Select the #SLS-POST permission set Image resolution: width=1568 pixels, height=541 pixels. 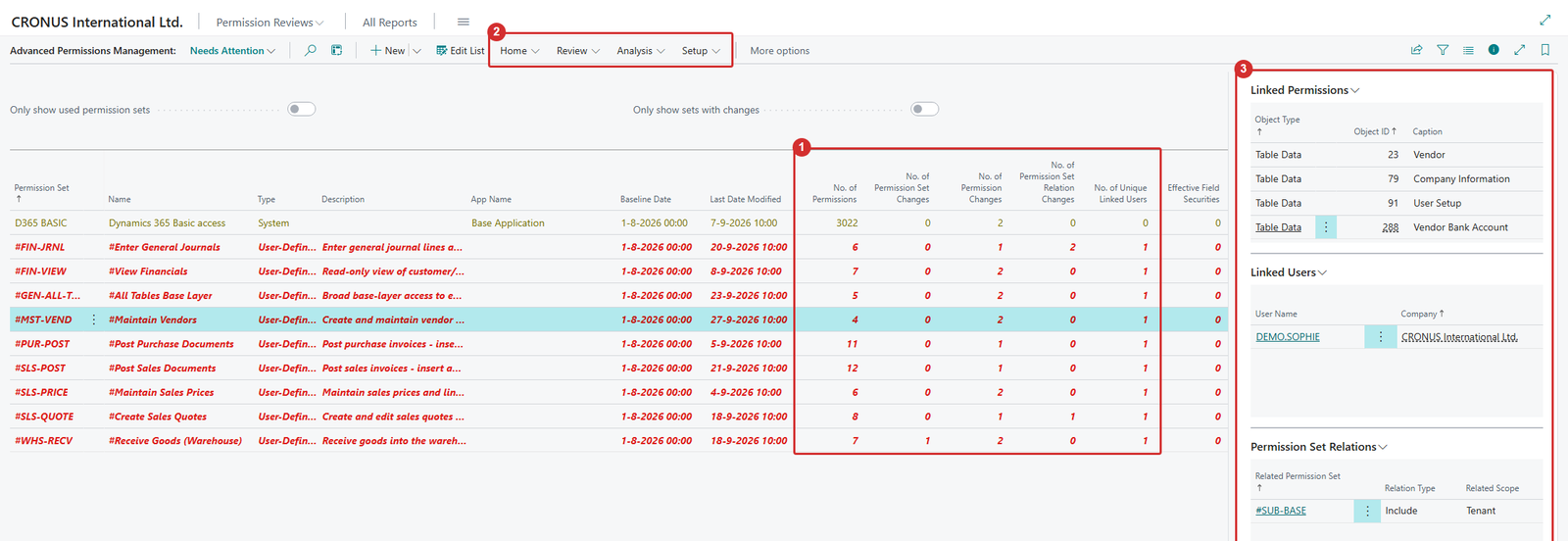[40, 369]
